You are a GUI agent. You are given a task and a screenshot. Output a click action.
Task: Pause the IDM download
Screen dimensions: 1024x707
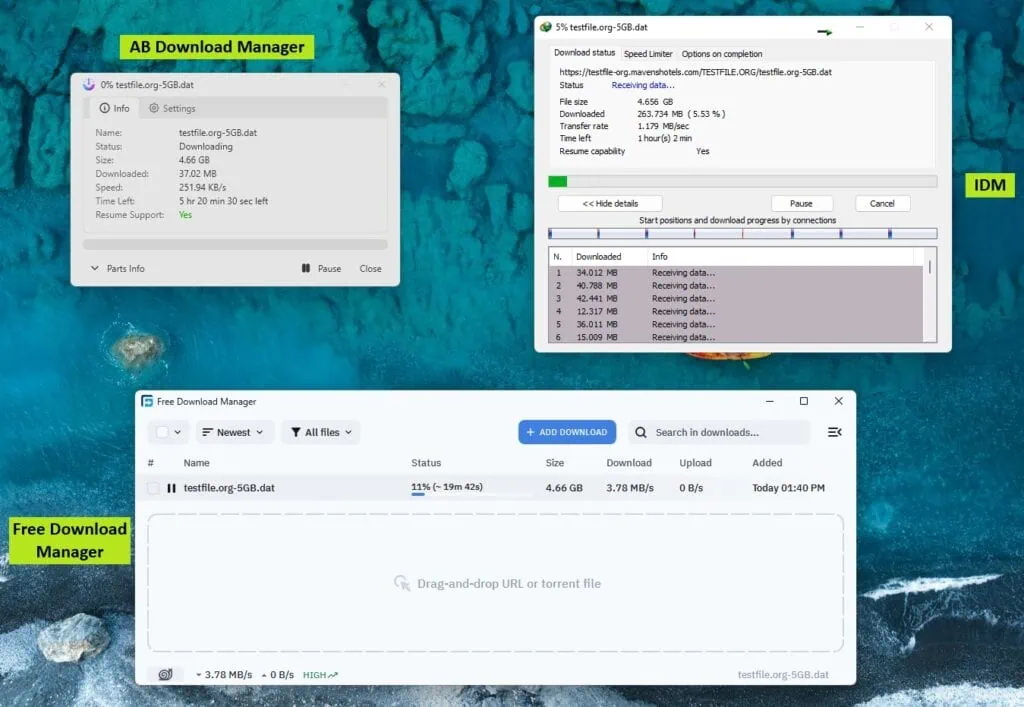(801, 204)
